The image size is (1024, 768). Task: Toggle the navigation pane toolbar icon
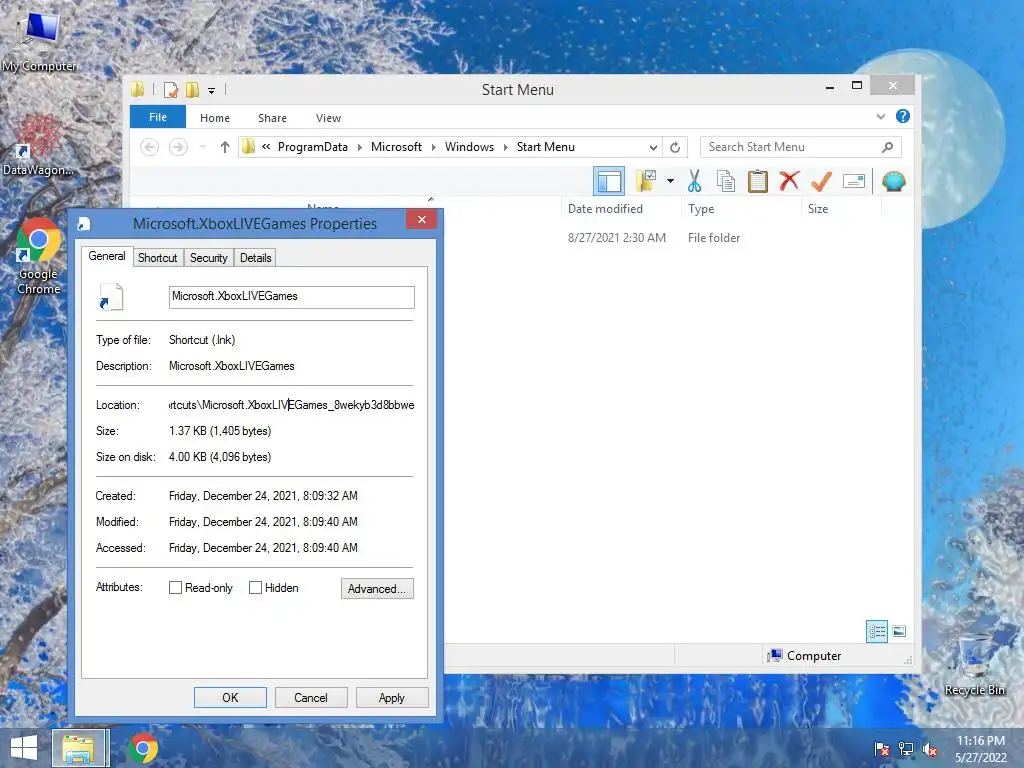click(609, 182)
